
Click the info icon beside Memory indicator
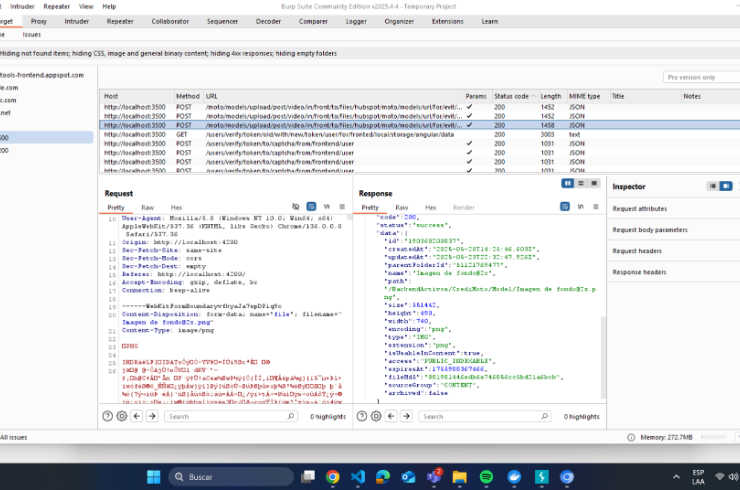(x=631, y=437)
